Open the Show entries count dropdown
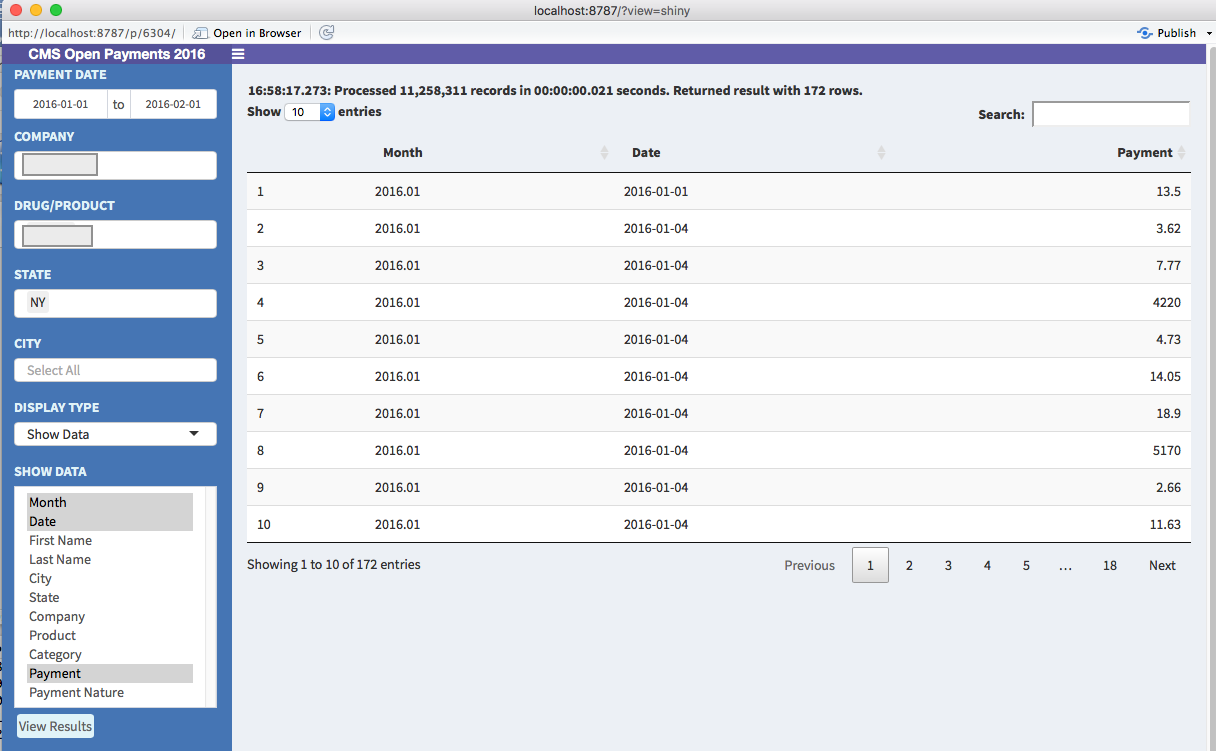 pyautogui.click(x=310, y=112)
